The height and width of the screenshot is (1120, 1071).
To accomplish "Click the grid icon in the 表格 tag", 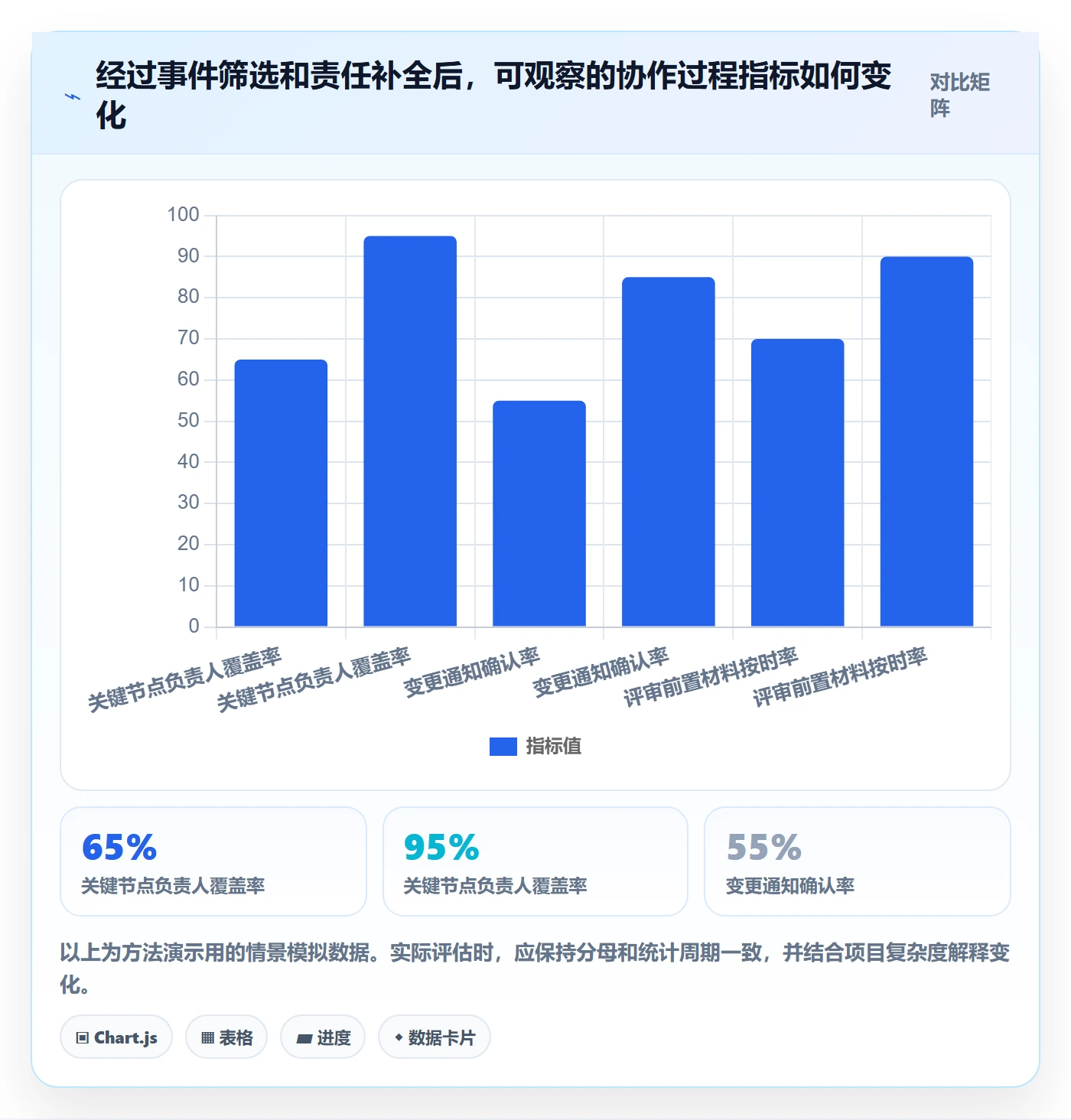I will 207,1038.
